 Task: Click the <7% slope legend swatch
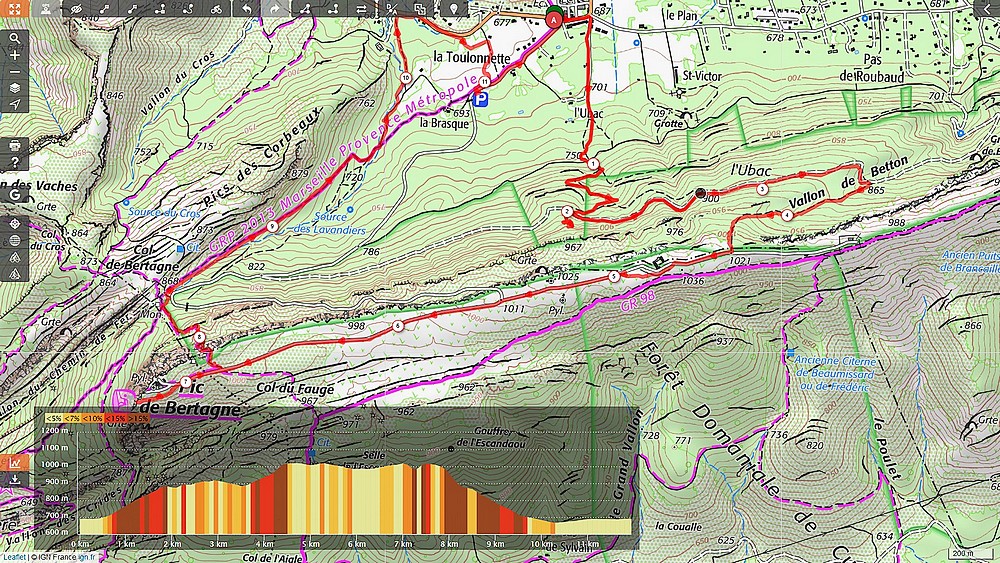pyautogui.click(x=73, y=418)
